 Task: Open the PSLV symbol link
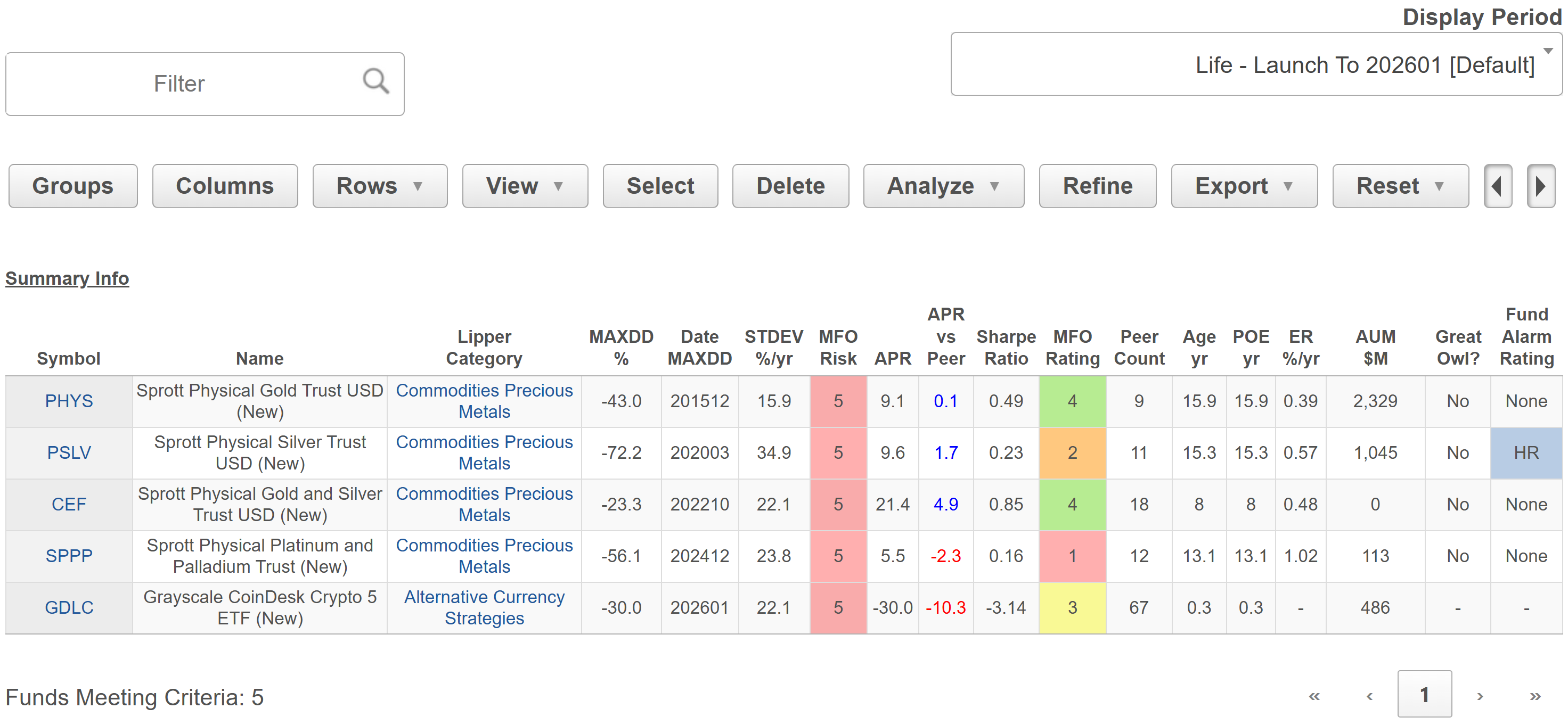pos(69,452)
